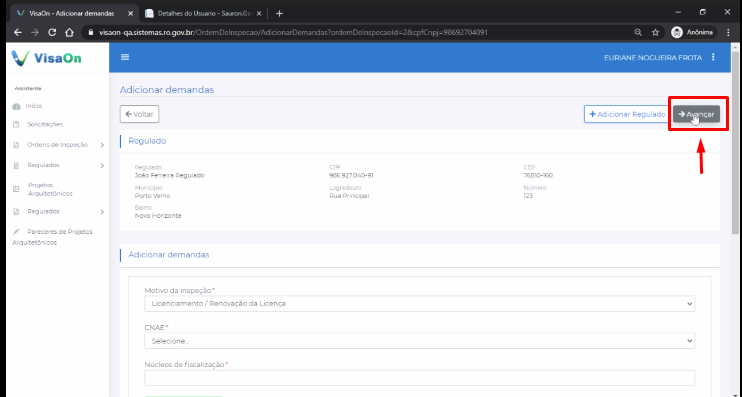Viewport: 742px width, 397px height.
Task: Open a new browser tab with the plus icon
Action: tap(279, 13)
